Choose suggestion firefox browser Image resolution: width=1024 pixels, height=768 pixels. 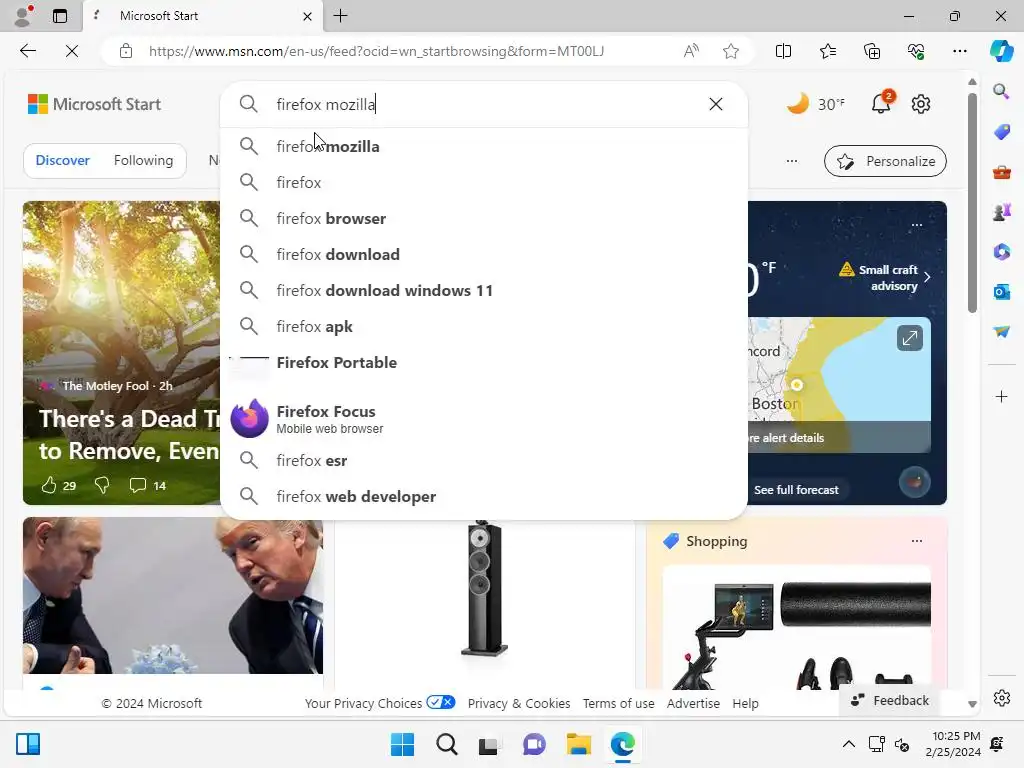click(484, 218)
